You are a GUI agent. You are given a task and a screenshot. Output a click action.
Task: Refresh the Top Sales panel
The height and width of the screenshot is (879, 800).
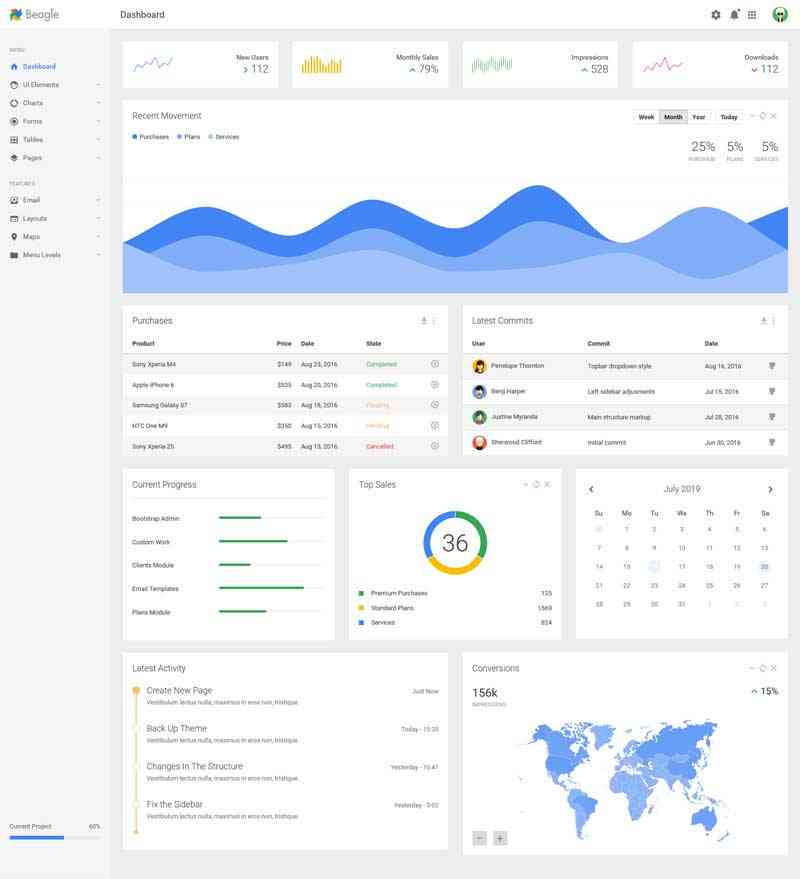tap(536, 484)
